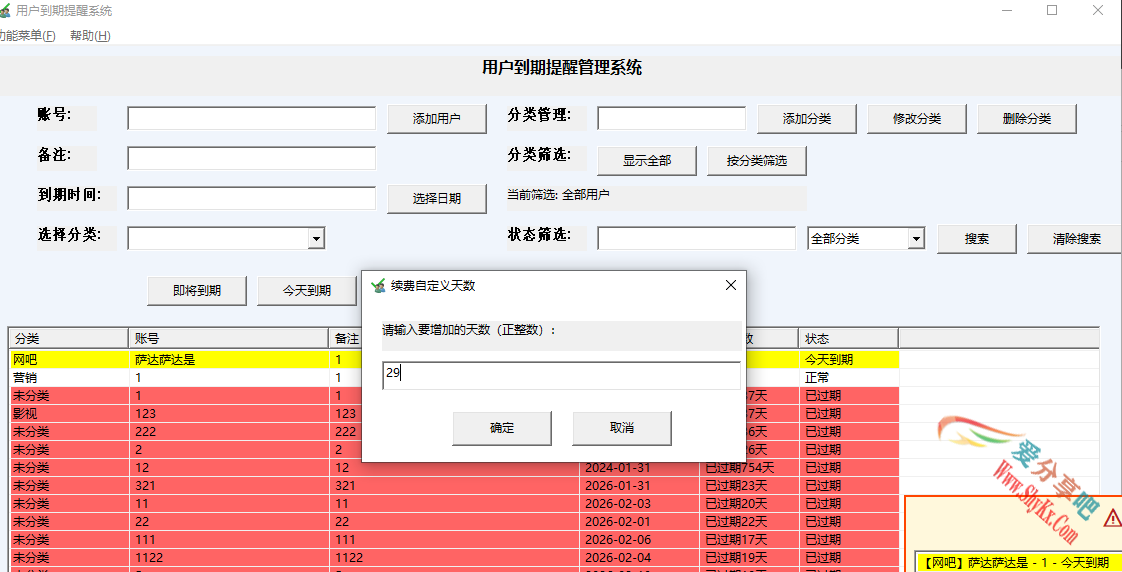The image size is (1122, 572).
Task: Expand the 全部分类 dropdown arrow
Action: pos(916,239)
